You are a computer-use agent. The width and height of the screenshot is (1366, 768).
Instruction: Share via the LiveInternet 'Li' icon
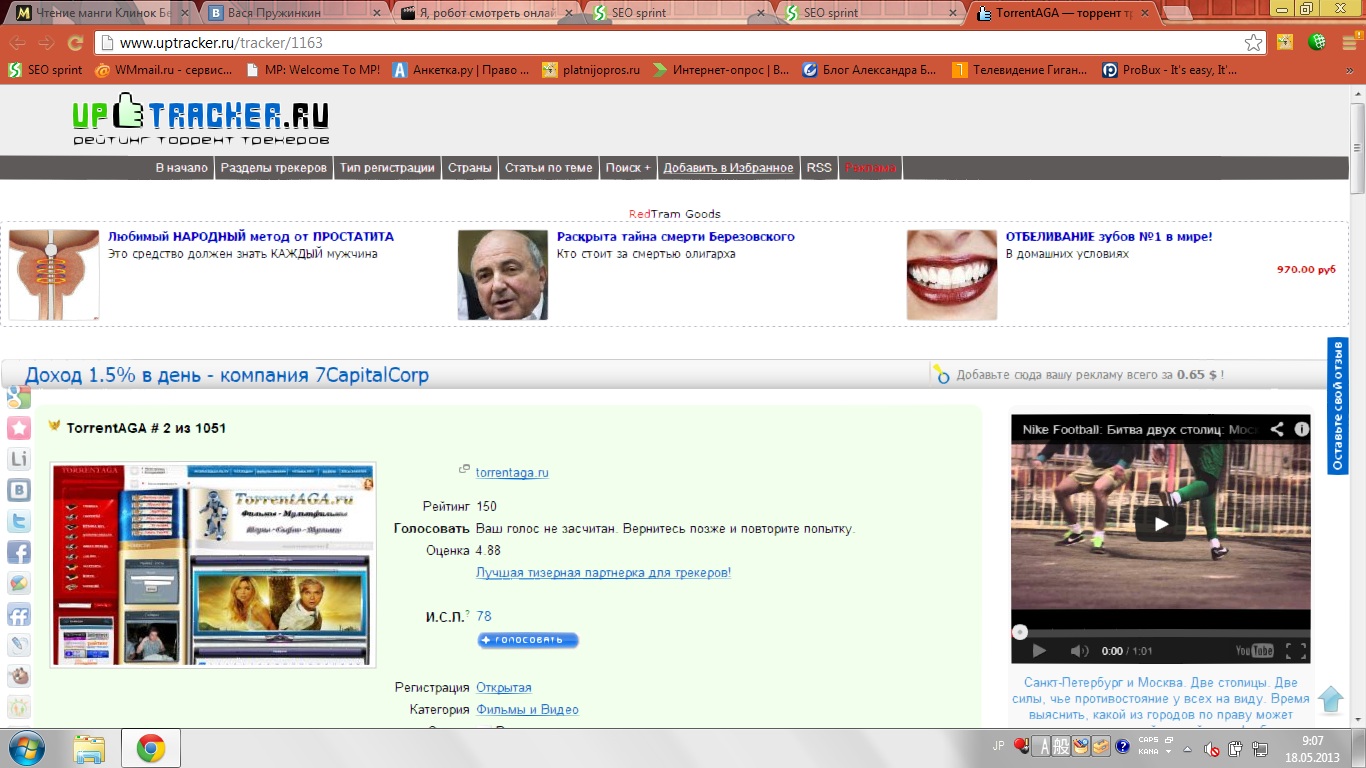point(19,459)
